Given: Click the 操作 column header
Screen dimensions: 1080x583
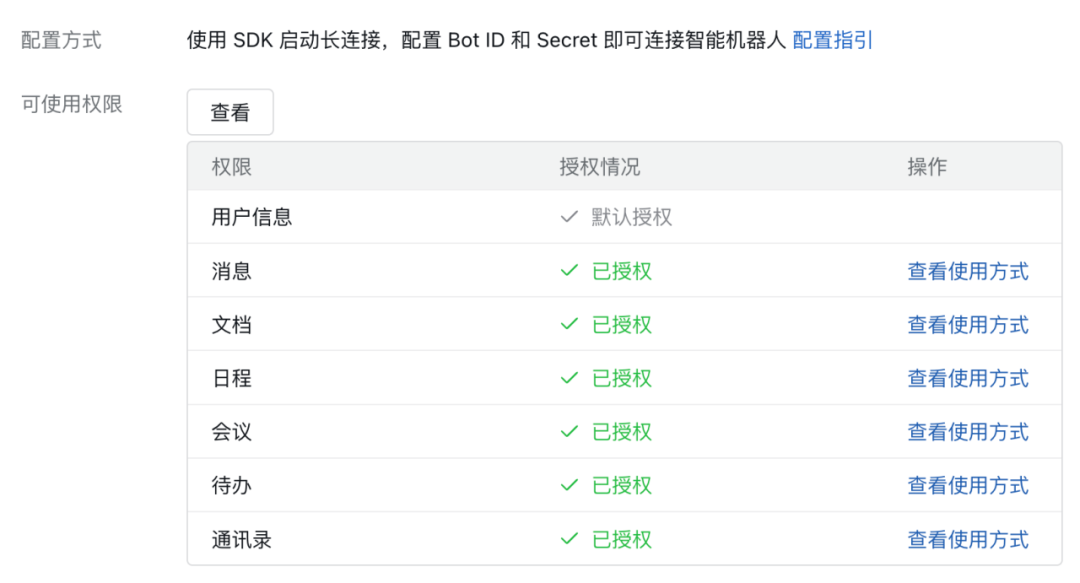Looking at the screenshot, I should (x=927, y=167).
